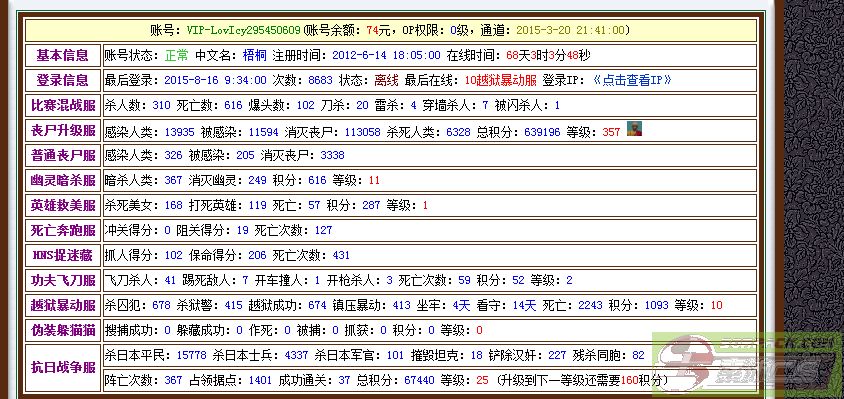Open the 越狱暴动服 category label
Image resolution: width=844 pixels, height=399 pixels.
pyautogui.click(x=62, y=305)
